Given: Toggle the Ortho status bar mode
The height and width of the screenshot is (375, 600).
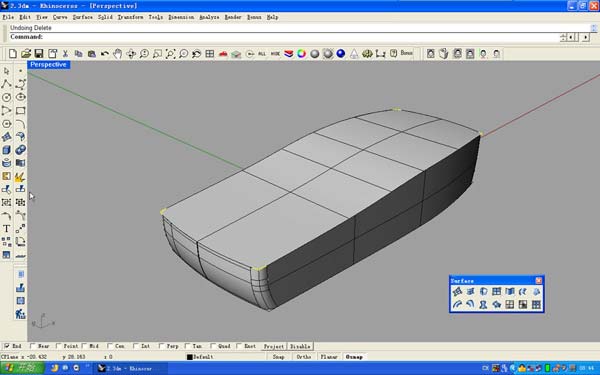Looking at the screenshot, I should [304, 357].
